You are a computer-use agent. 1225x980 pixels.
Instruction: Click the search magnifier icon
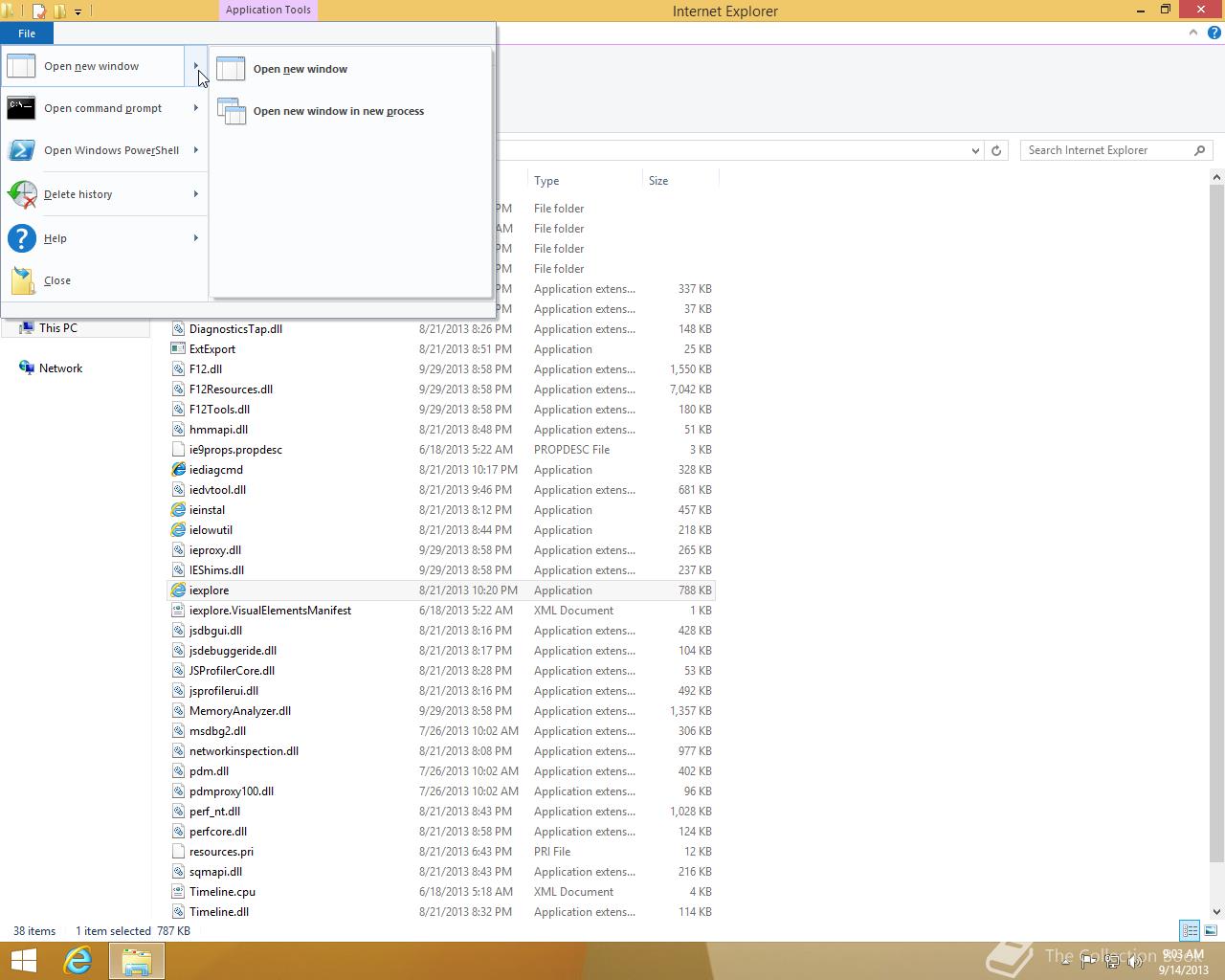pyautogui.click(x=1199, y=150)
